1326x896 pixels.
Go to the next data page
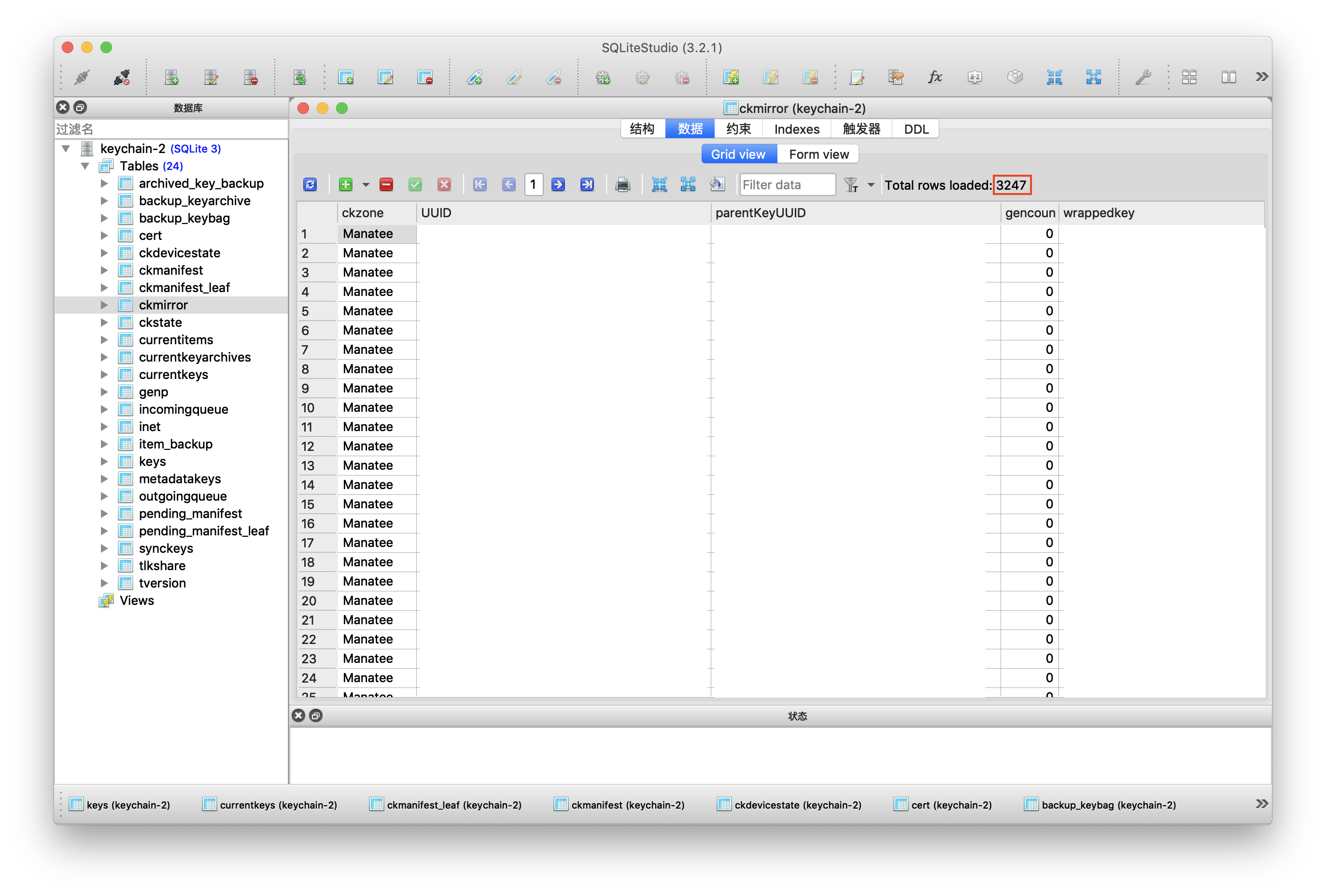[558, 185]
